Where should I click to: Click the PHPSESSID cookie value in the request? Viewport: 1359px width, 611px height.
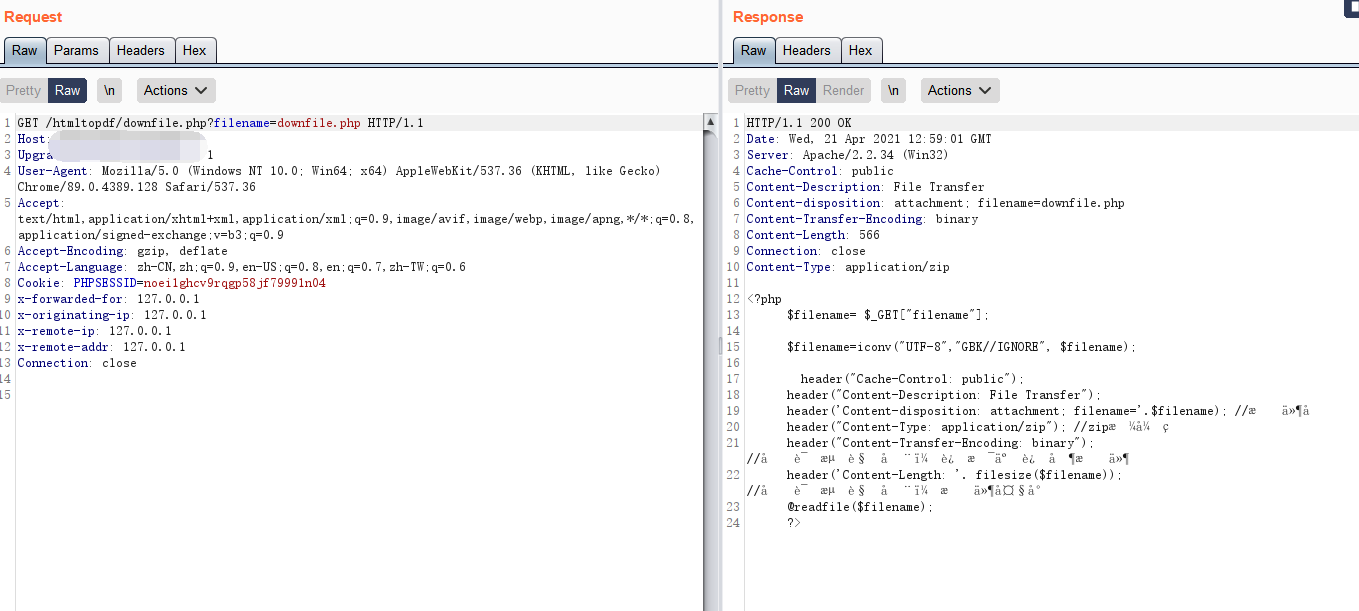[x=234, y=283]
